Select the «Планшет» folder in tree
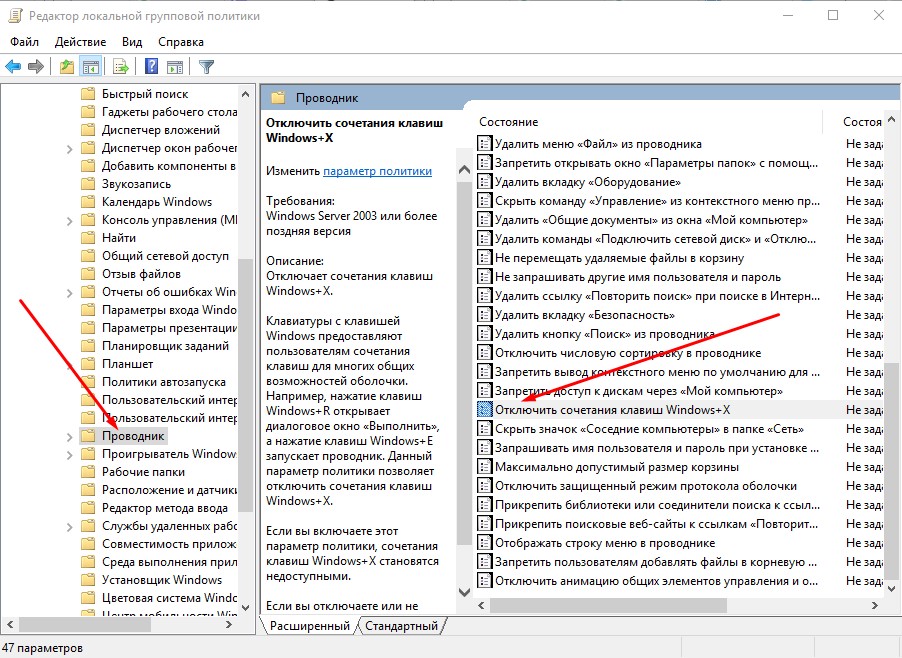 (127, 364)
